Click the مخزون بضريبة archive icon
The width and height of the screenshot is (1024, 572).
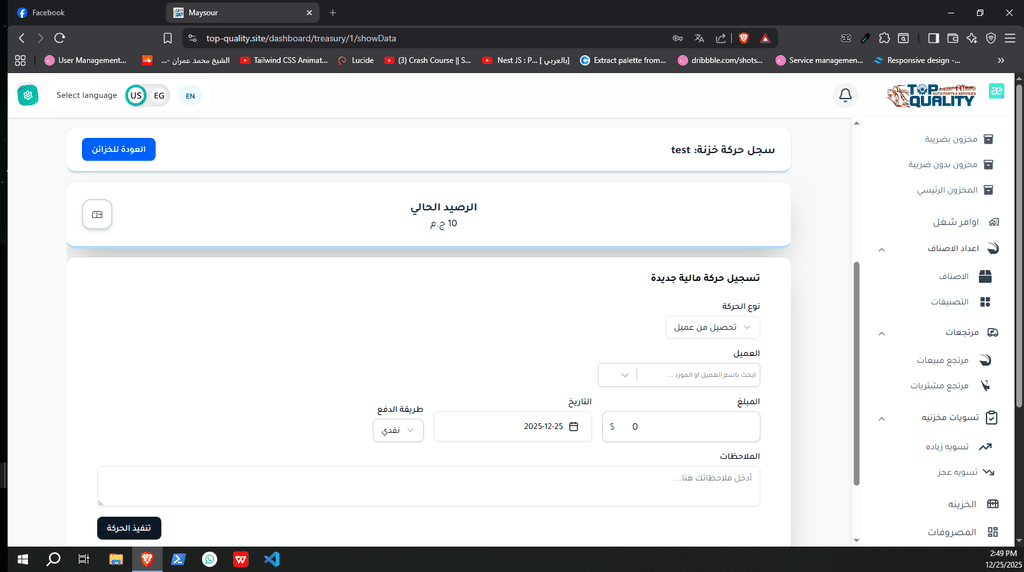(x=988, y=139)
